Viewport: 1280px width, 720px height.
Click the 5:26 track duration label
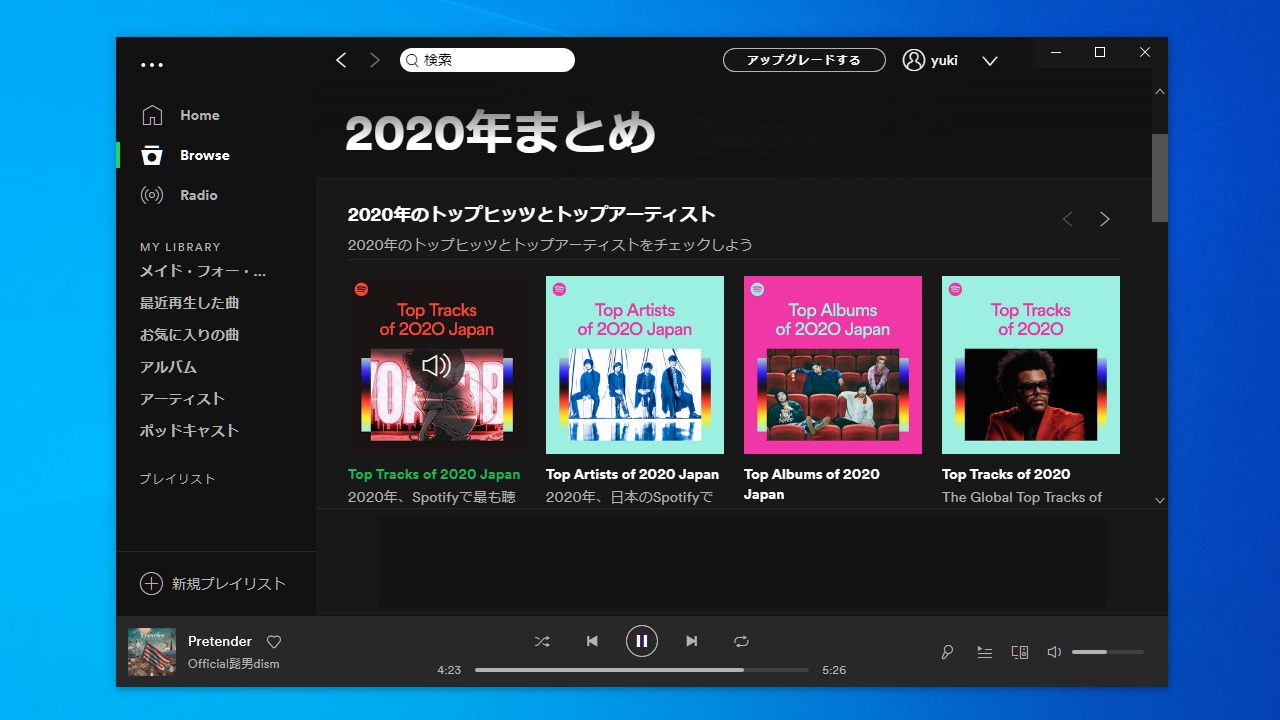834,670
